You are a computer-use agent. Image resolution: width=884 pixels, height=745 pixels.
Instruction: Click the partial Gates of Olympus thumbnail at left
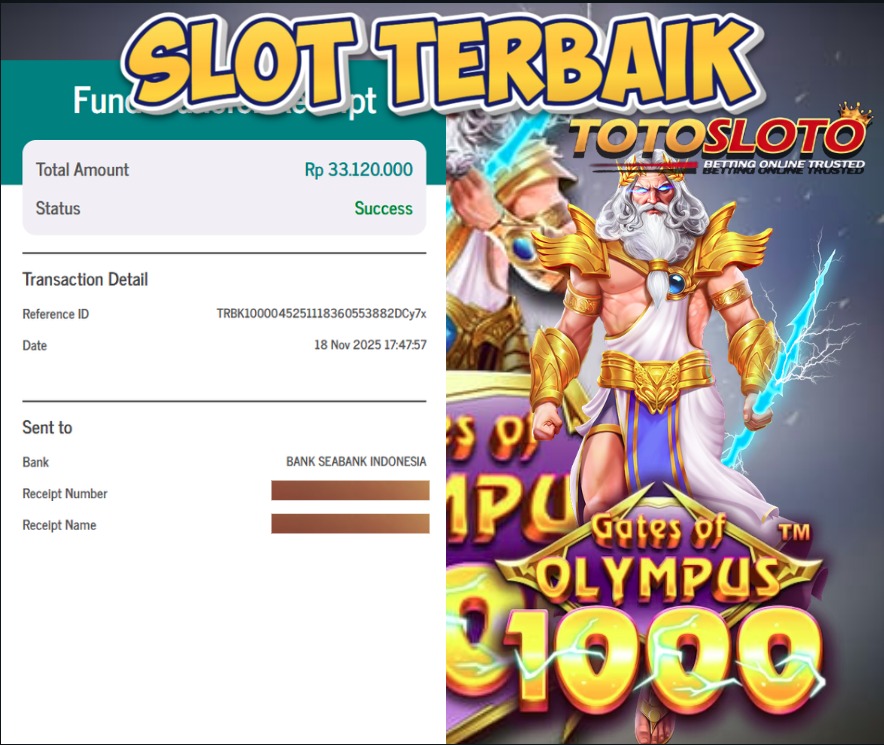pos(496,429)
